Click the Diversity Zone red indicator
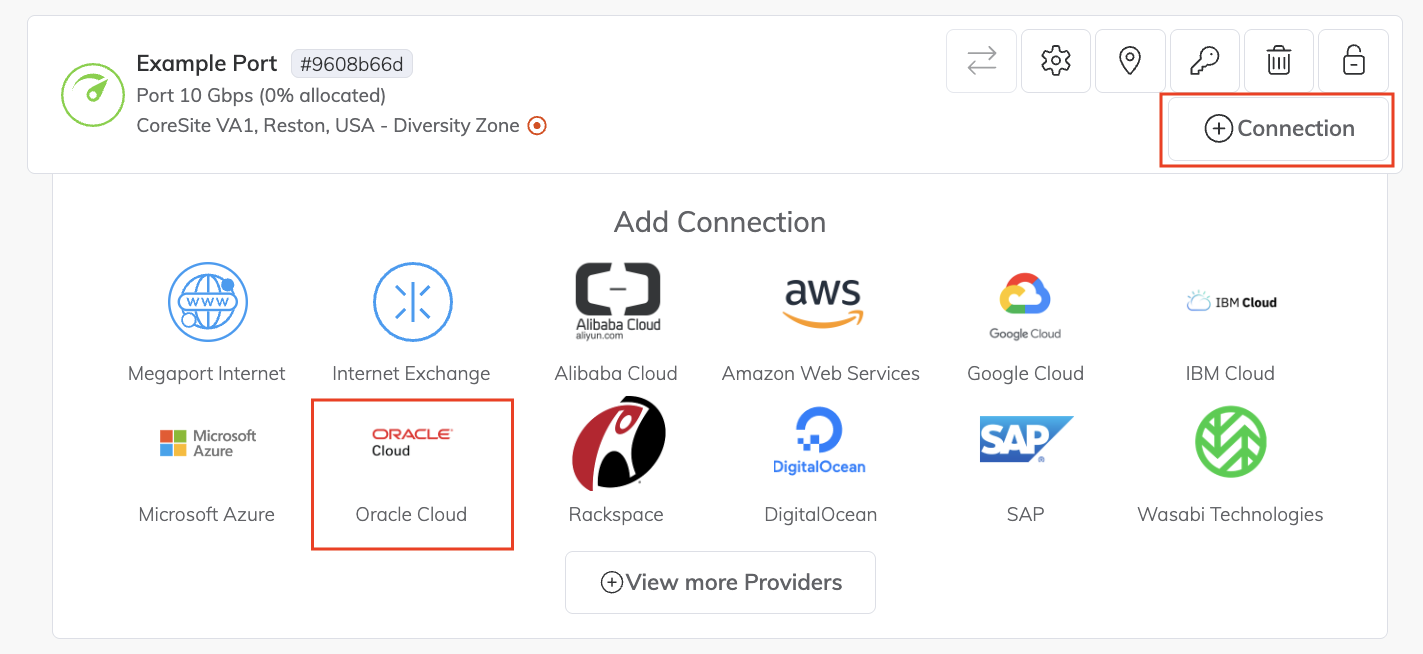The width and height of the screenshot is (1423, 654). click(x=537, y=125)
